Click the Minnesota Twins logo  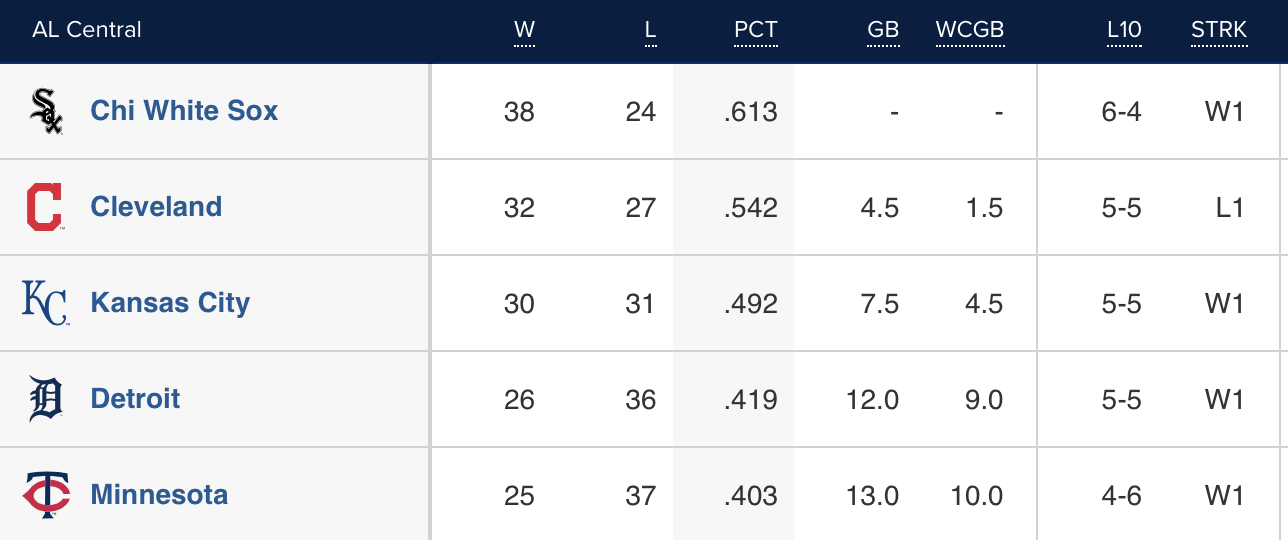(46, 495)
